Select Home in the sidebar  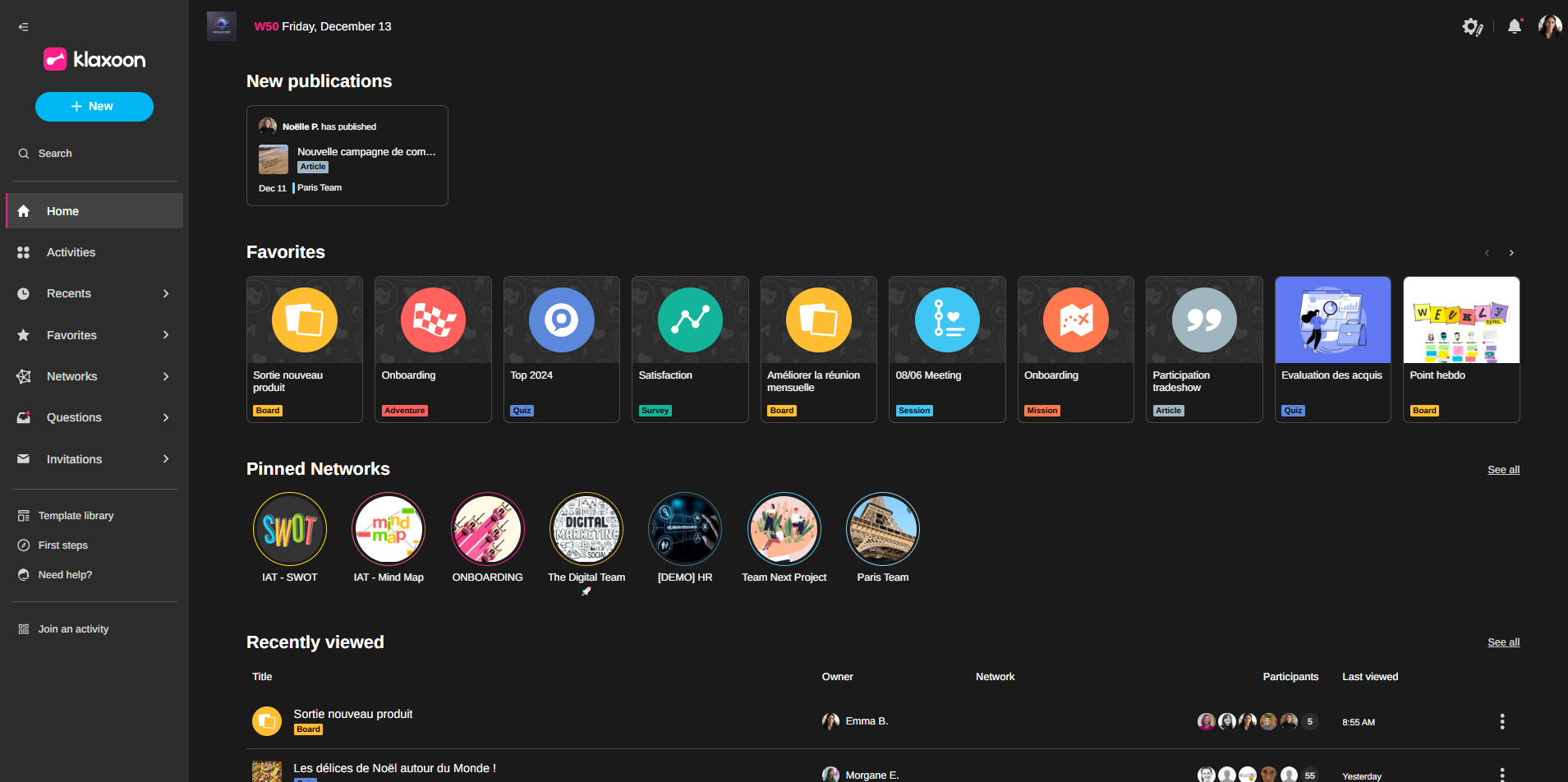(x=62, y=211)
